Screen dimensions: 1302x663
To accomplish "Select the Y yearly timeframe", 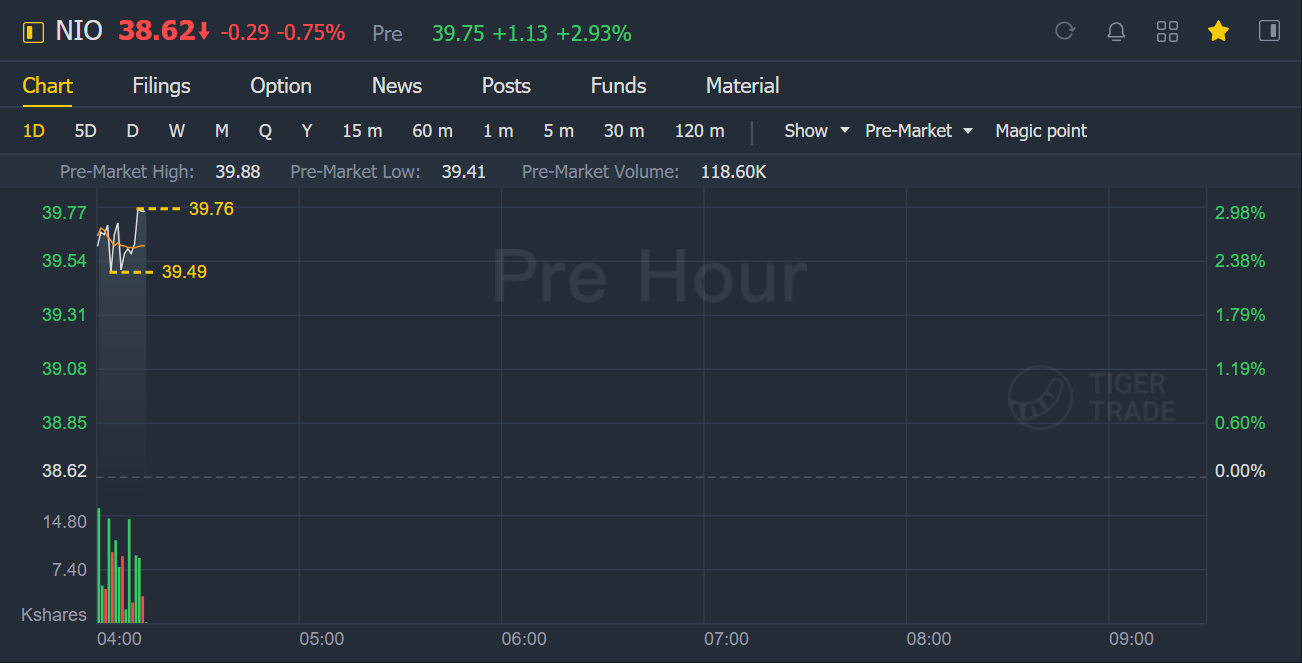I will [307, 131].
